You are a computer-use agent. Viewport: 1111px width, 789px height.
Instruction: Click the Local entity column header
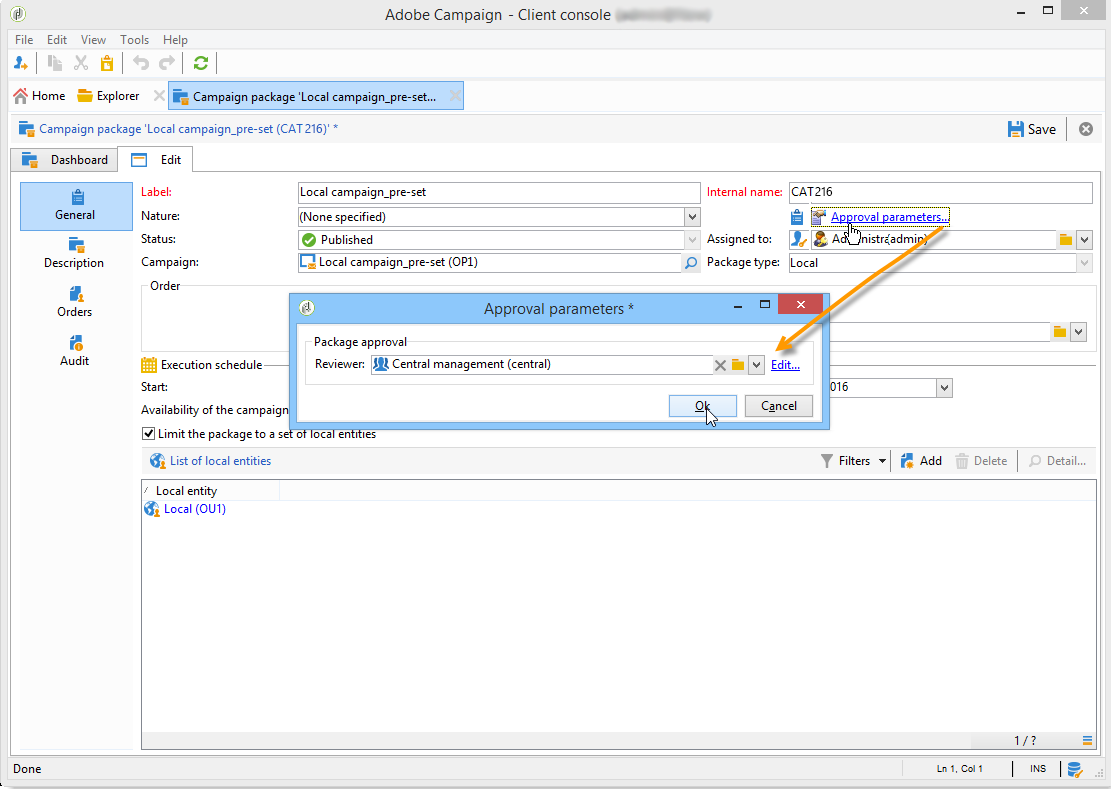coord(210,491)
